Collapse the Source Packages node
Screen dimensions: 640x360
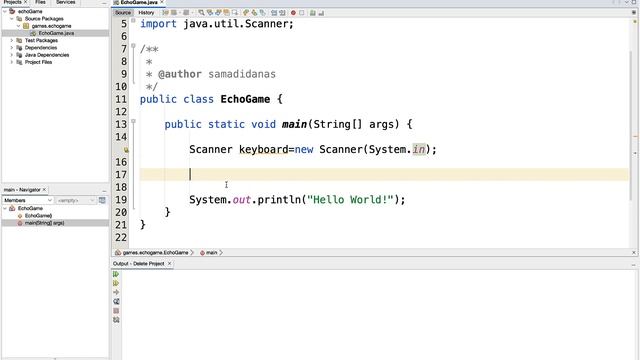[12, 19]
